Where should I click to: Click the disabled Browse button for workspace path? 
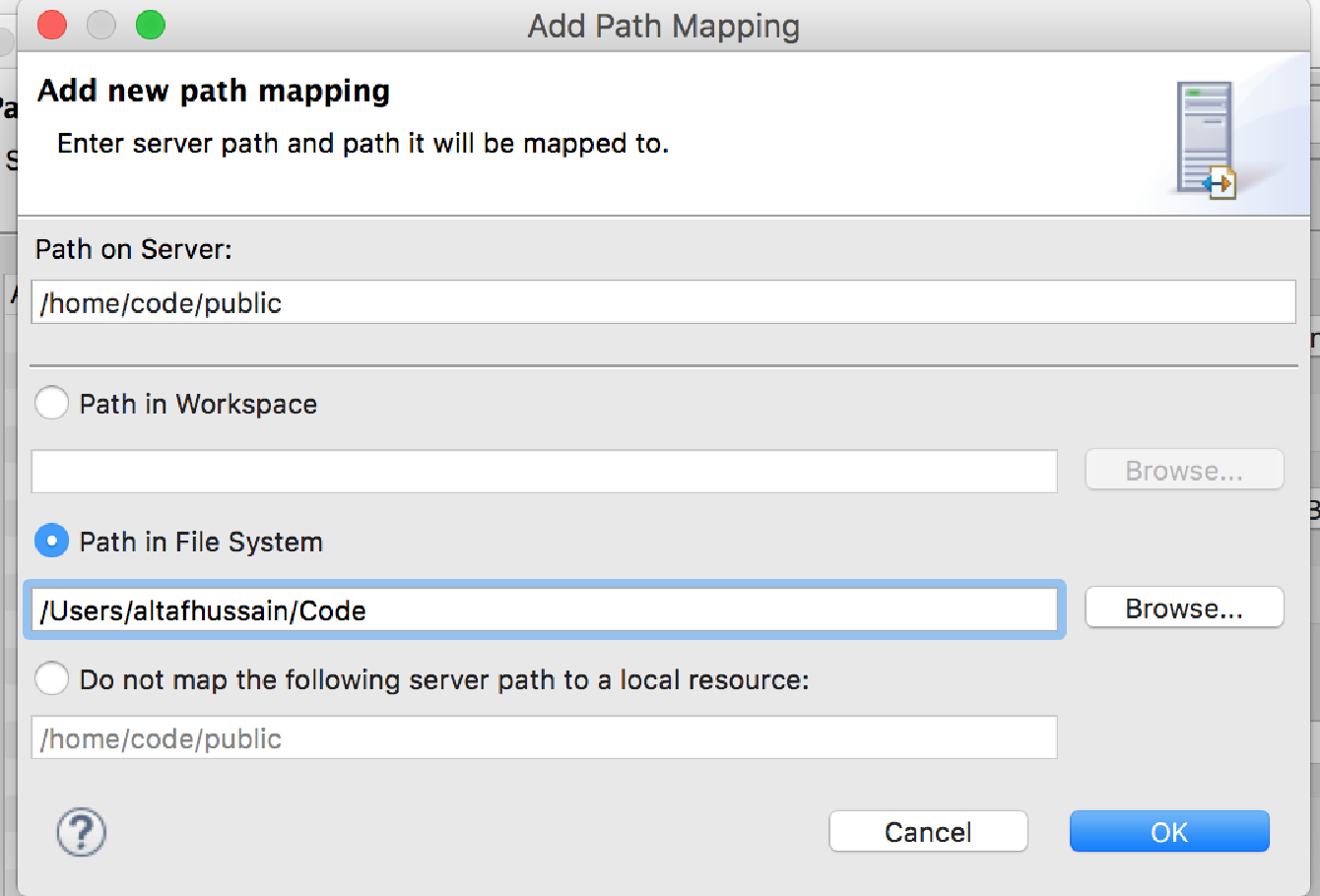(x=1184, y=470)
